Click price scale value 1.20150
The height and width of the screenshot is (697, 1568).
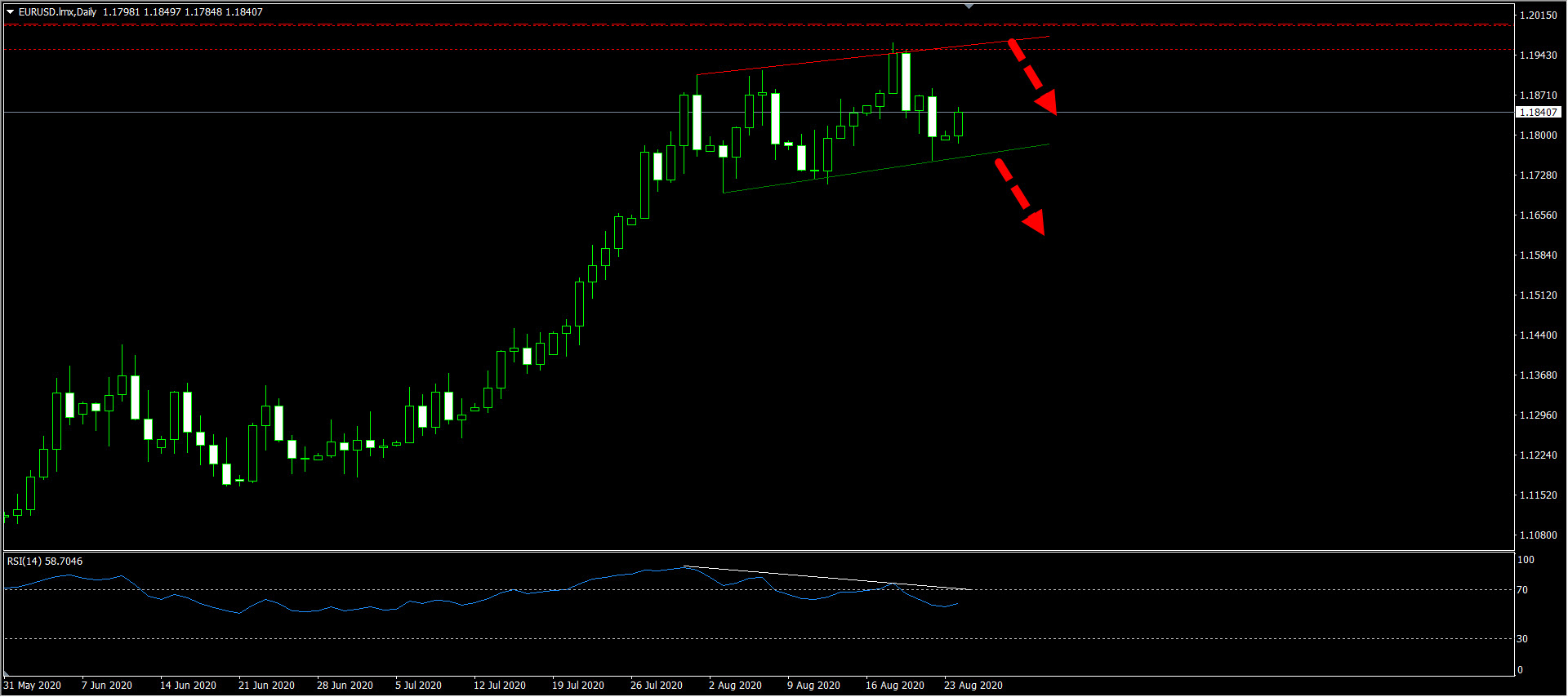pos(1539,16)
